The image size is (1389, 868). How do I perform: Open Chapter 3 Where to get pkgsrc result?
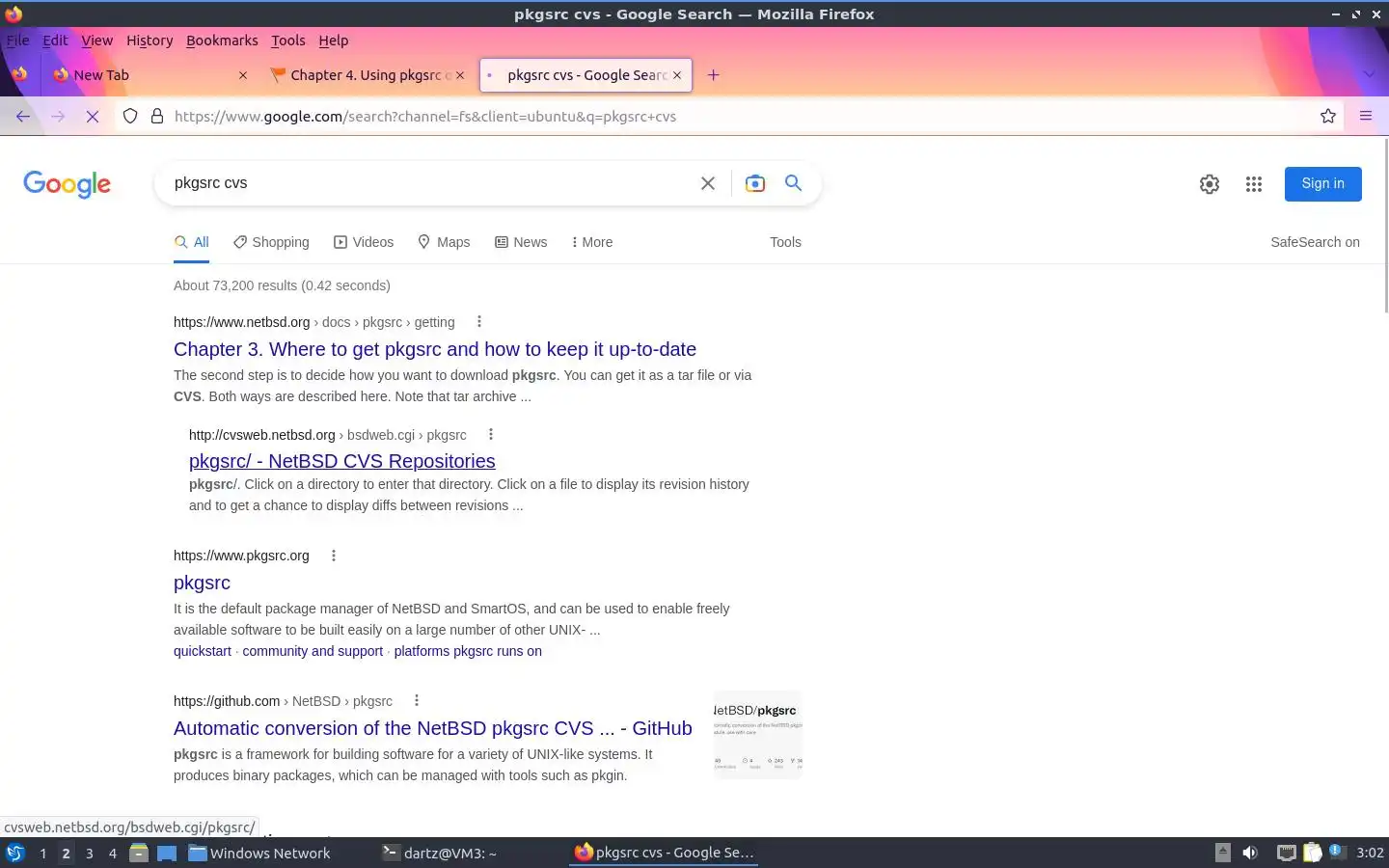435,349
